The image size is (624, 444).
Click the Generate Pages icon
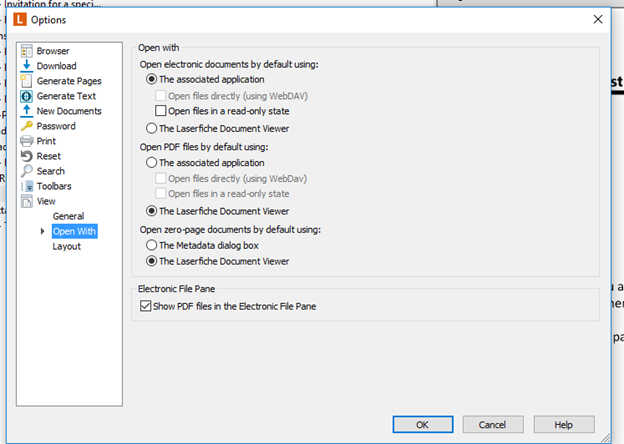tap(26, 81)
